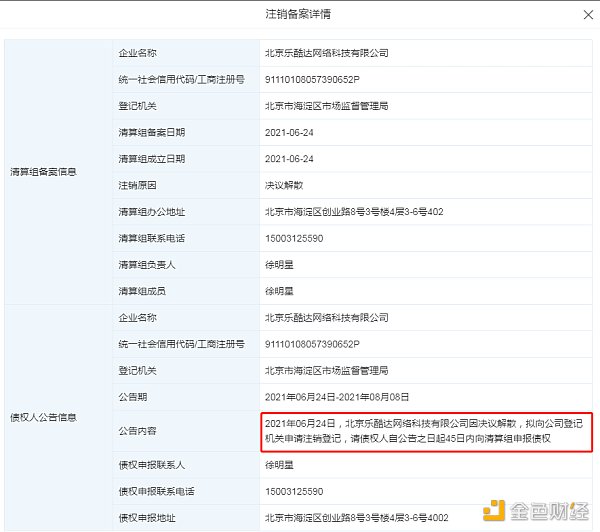Click credit code 91110108057390652P in the 债权人公告信息 section
Screen dimensions: 600x532
point(312,344)
